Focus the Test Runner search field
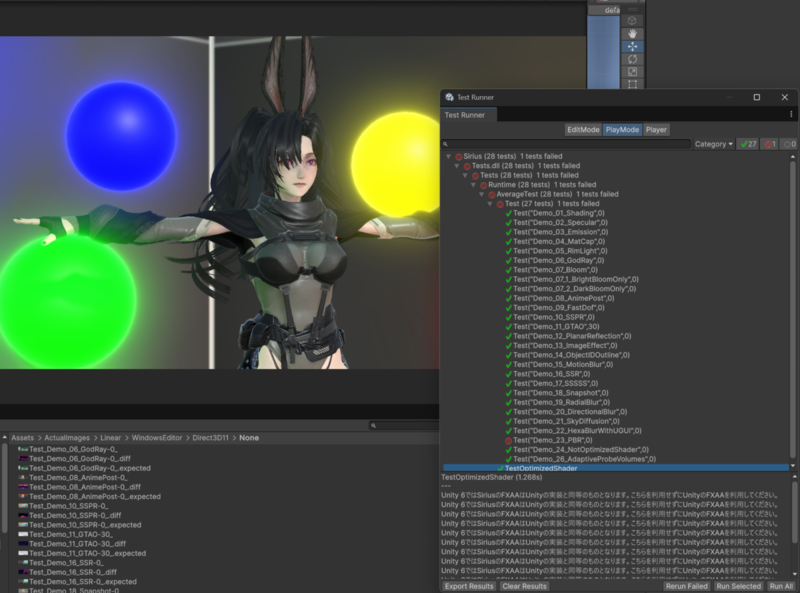Screen dimensions: 800x593 pos(566,144)
